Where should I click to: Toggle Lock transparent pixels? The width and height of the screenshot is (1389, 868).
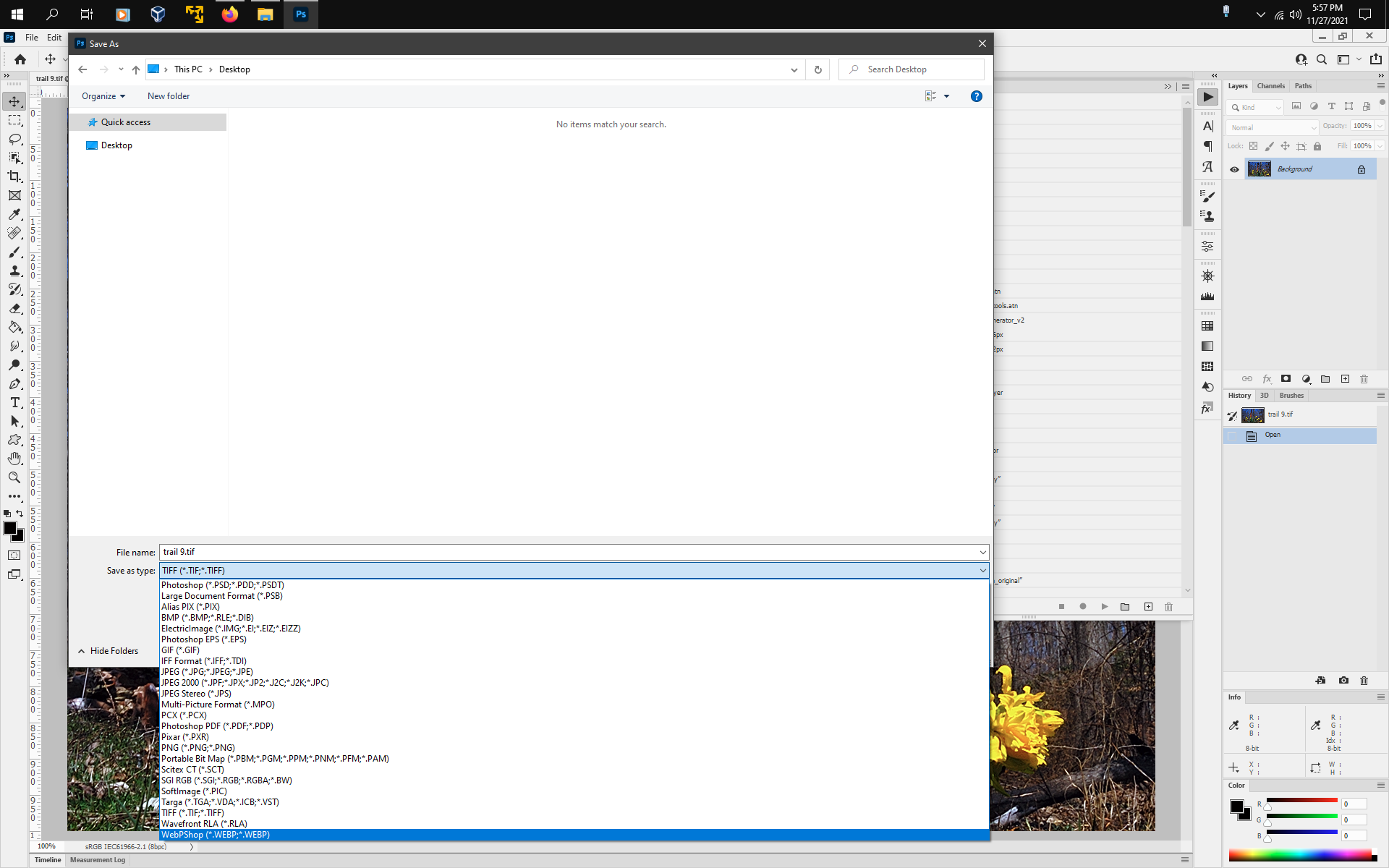point(1254,146)
